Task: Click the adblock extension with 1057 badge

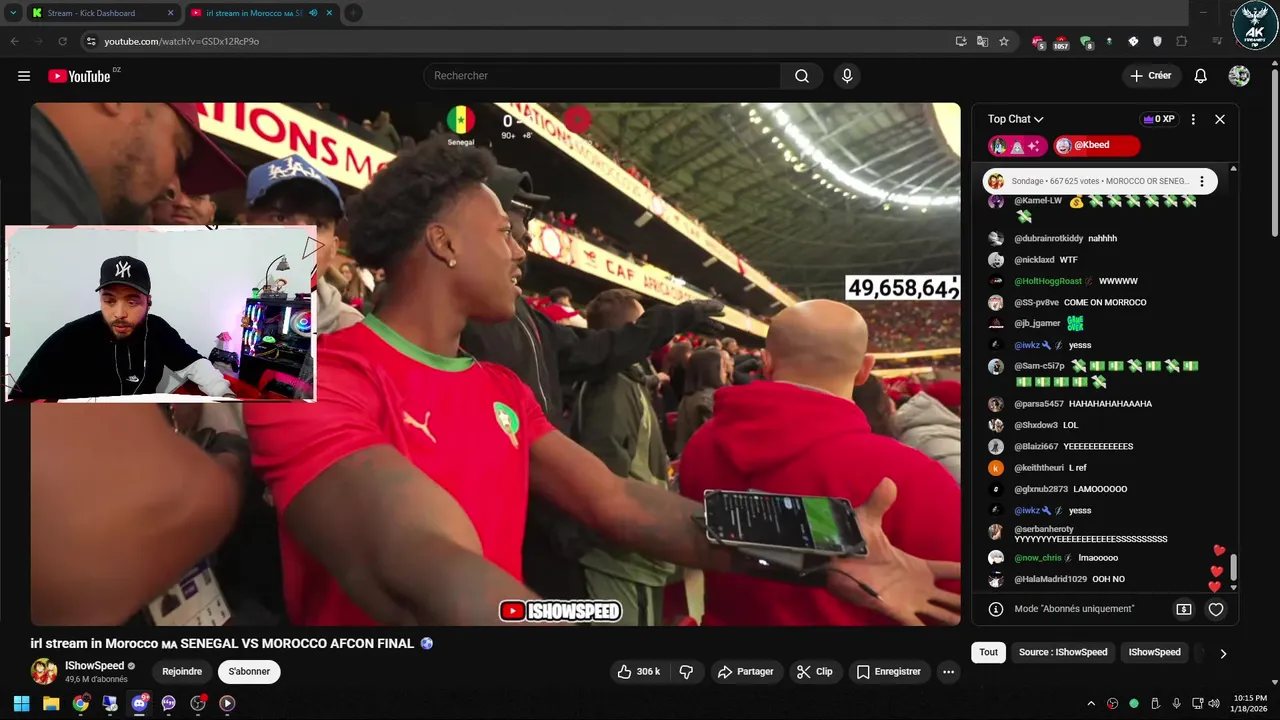Action: pos(1061,42)
